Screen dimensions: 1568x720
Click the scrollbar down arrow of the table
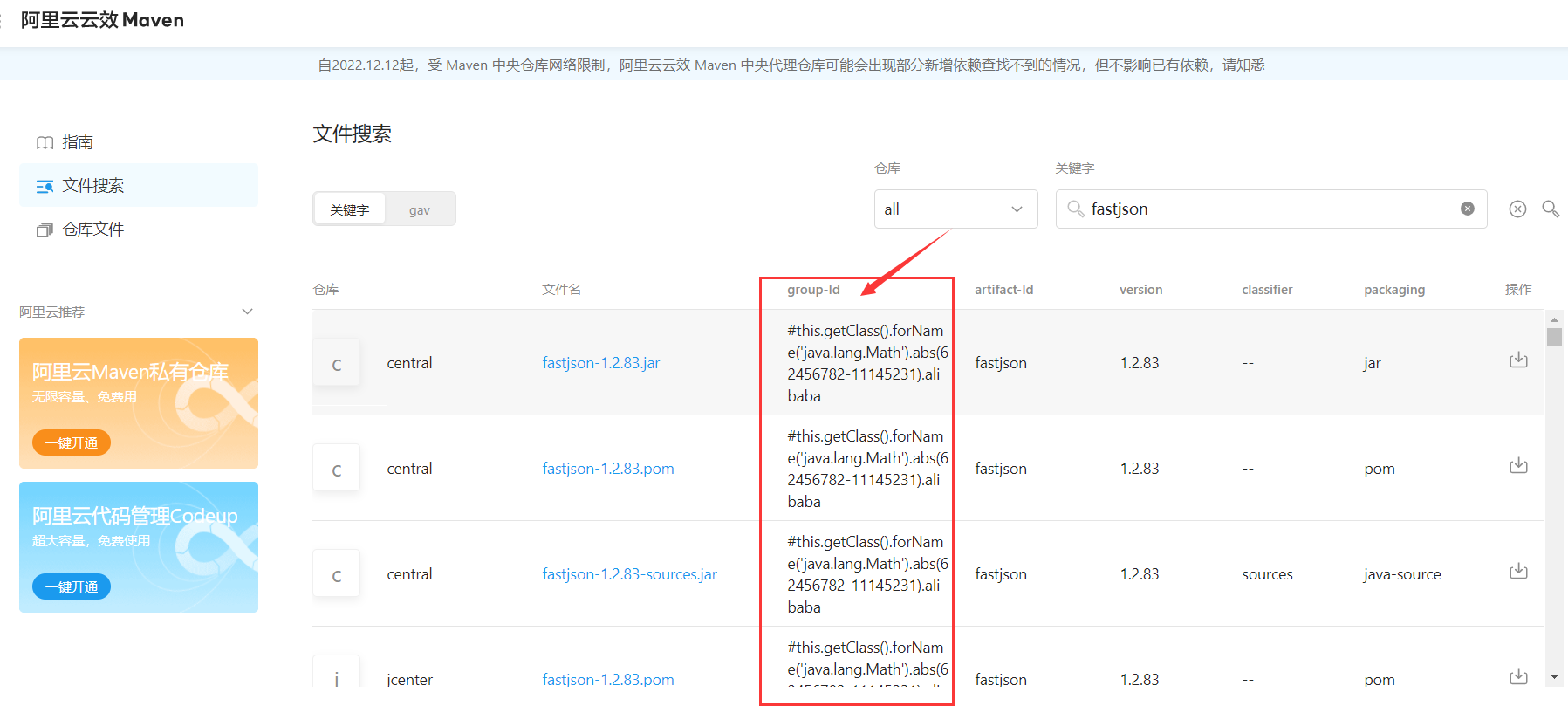coord(1554,677)
